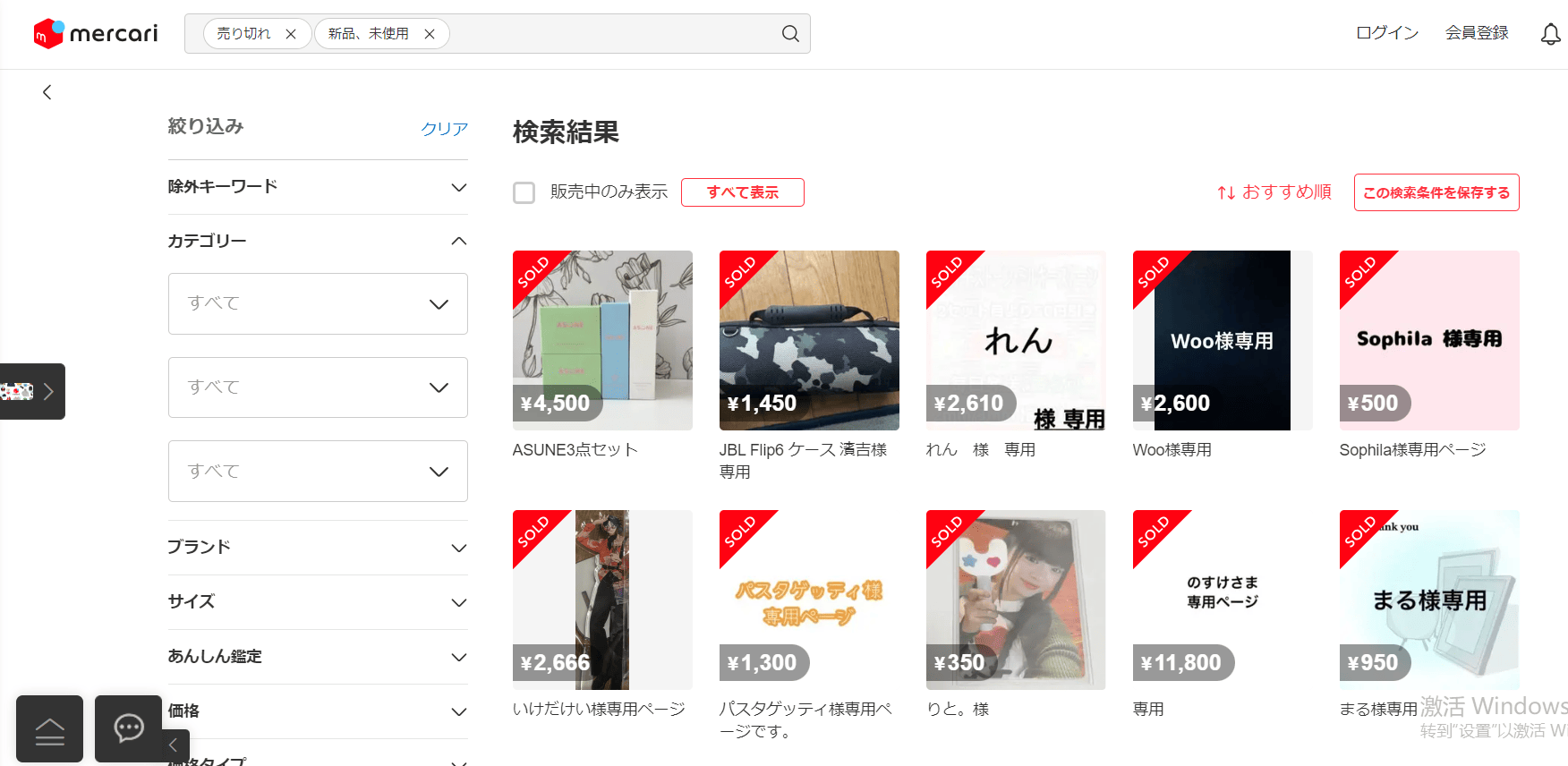Click the 会員登録 menu link
This screenshot has width=1568, height=766.
(x=1477, y=33)
